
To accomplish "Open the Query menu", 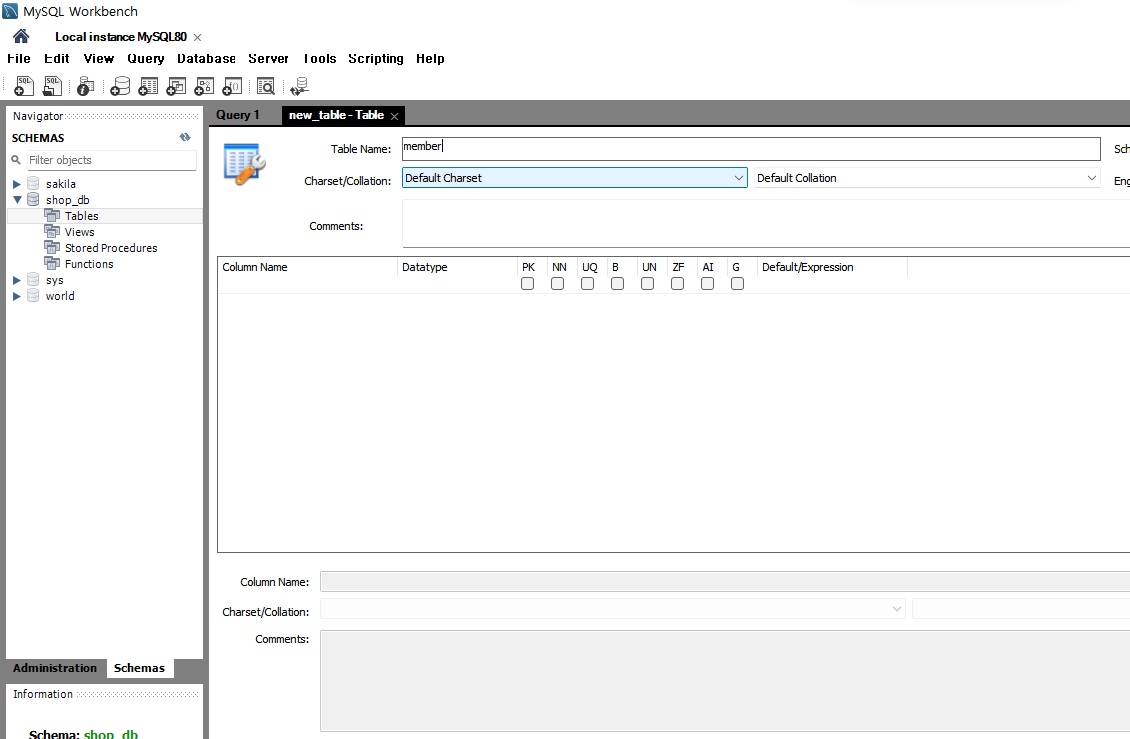I will pos(146,58).
